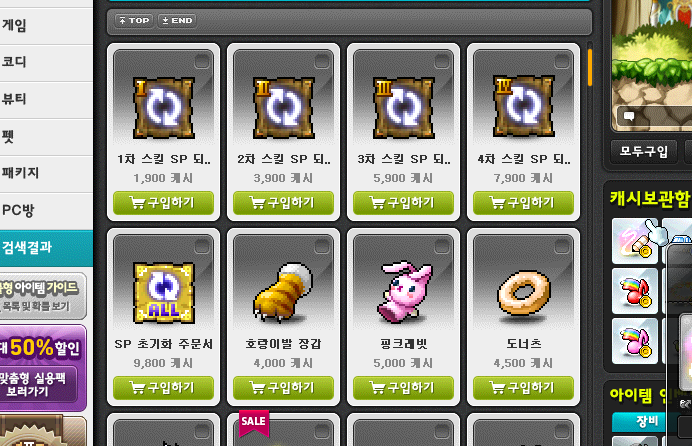Open the 50% 할인 맞춤형 실용팩 banner
Image resolution: width=692 pixels, height=446 pixels.
click(43, 368)
